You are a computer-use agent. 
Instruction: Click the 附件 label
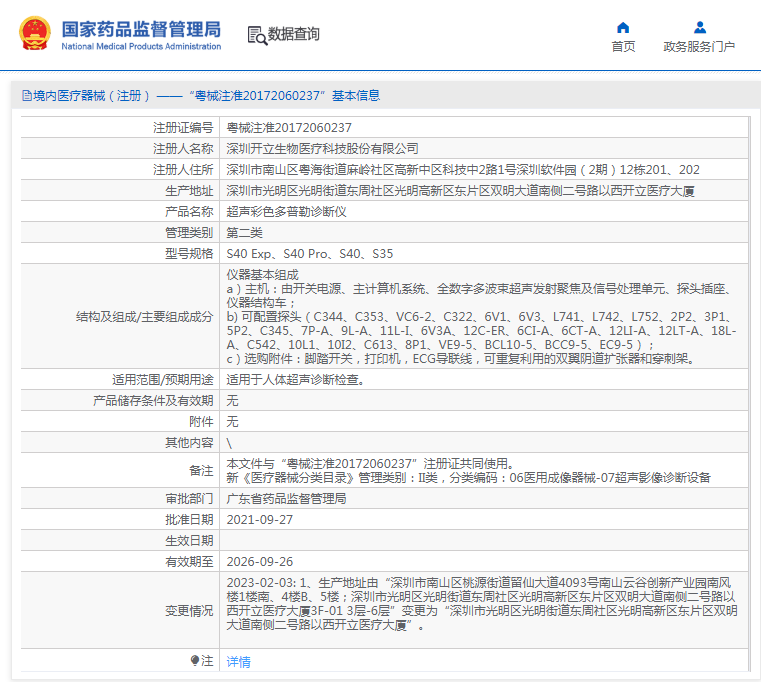[201, 421]
